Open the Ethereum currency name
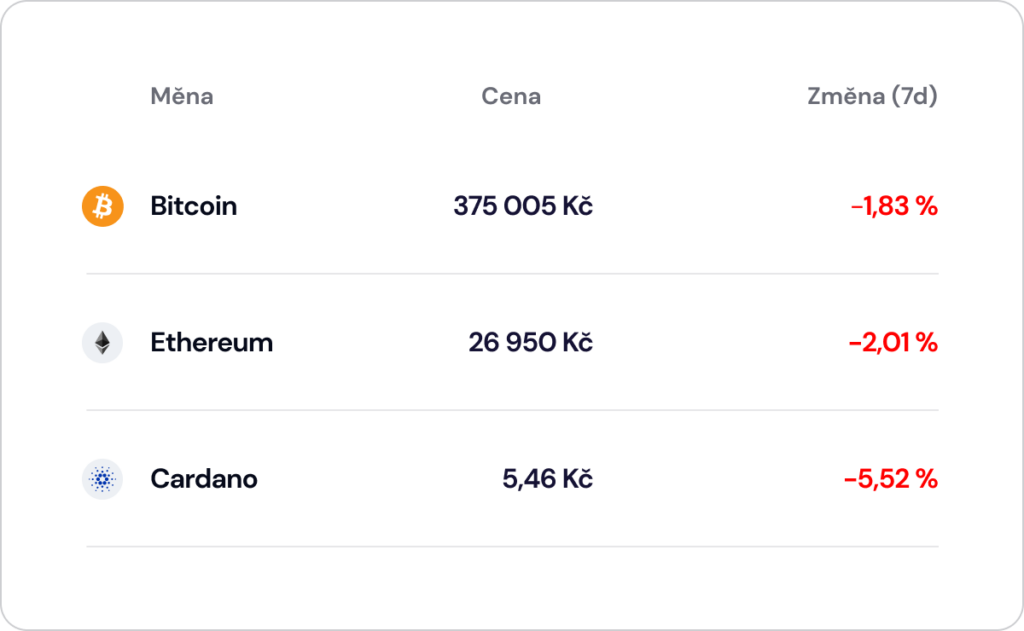 coord(212,343)
